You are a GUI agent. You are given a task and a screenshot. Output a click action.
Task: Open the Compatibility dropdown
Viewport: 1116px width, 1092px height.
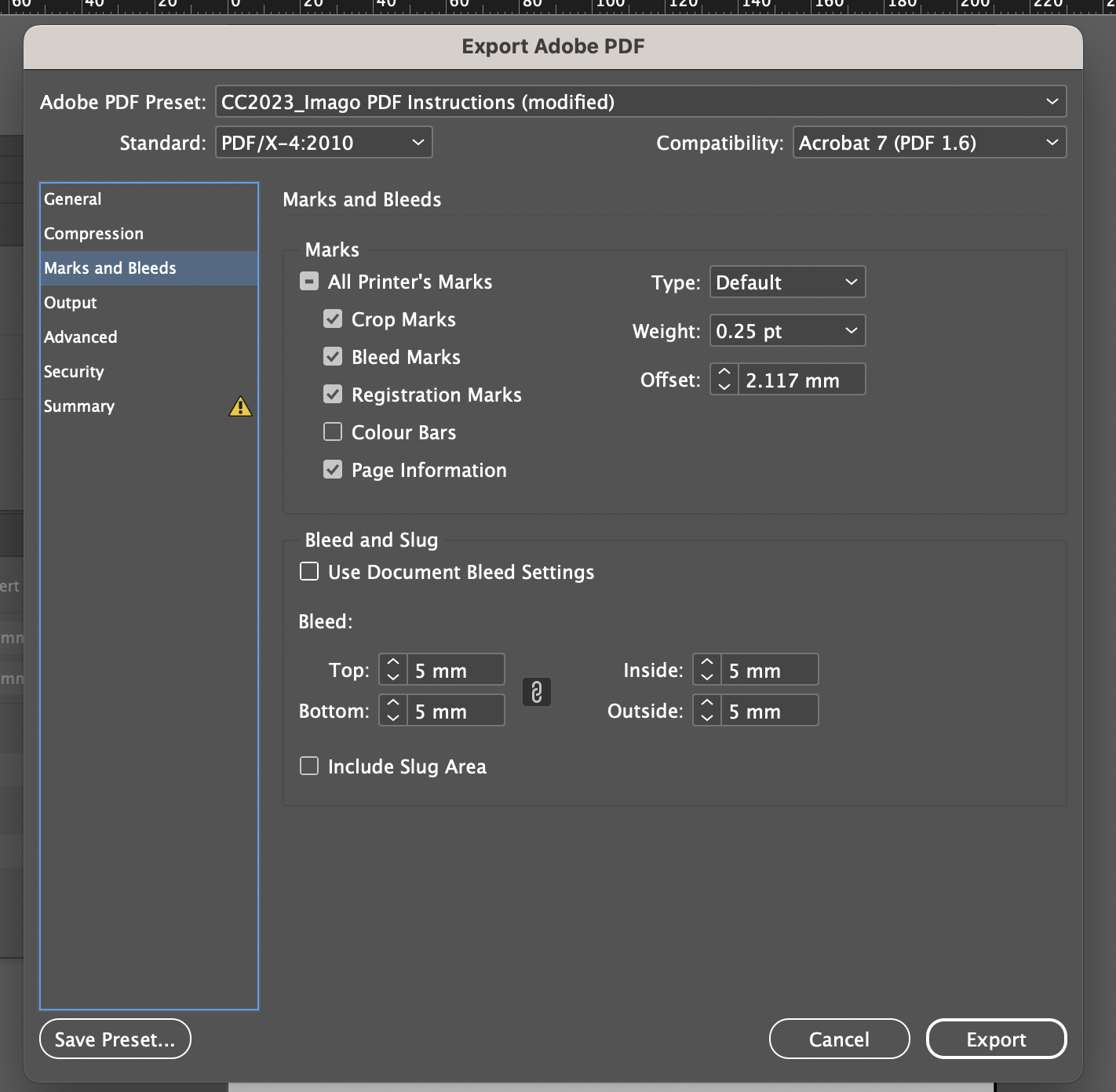tap(929, 142)
